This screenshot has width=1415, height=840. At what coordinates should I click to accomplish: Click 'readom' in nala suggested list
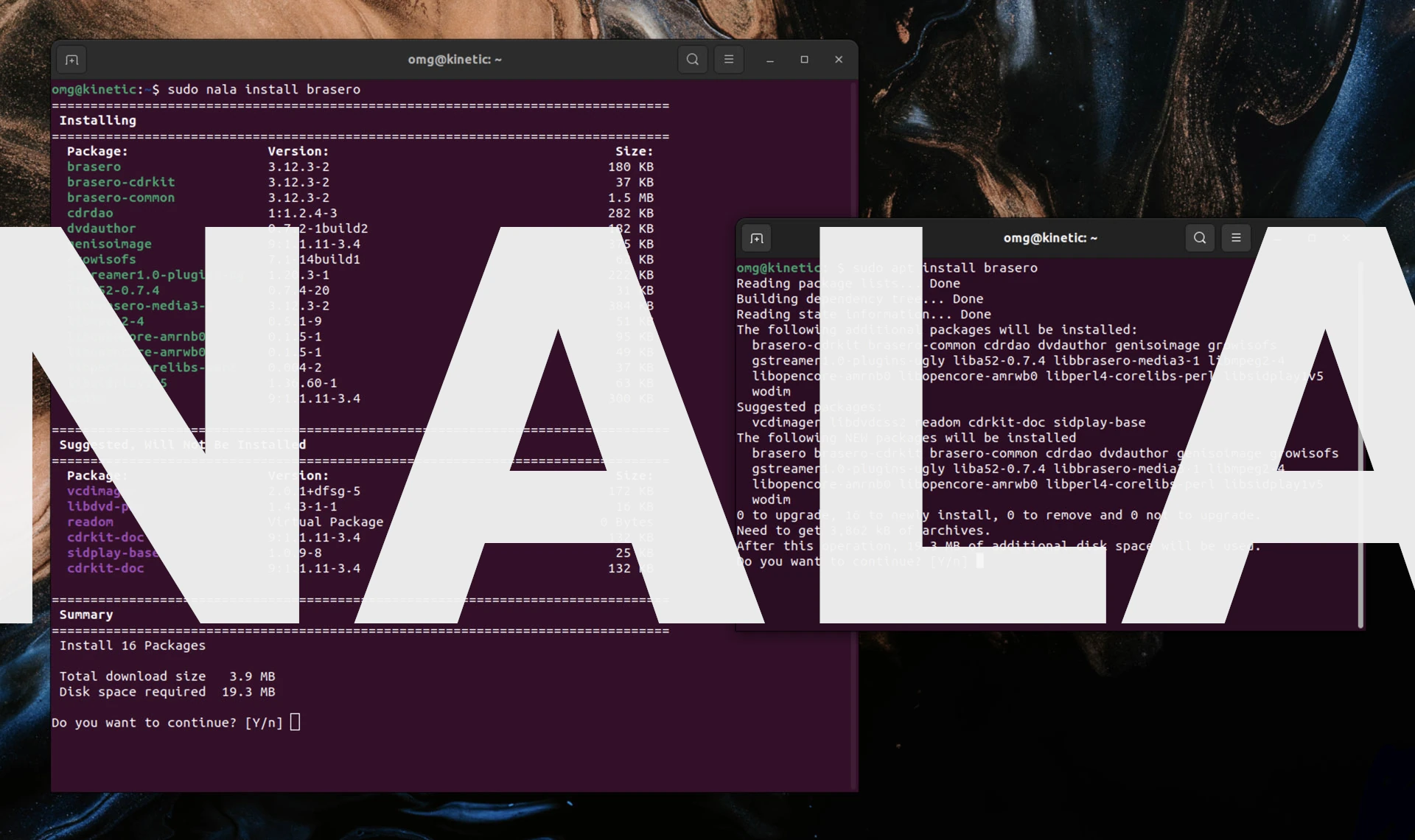pos(90,522)
